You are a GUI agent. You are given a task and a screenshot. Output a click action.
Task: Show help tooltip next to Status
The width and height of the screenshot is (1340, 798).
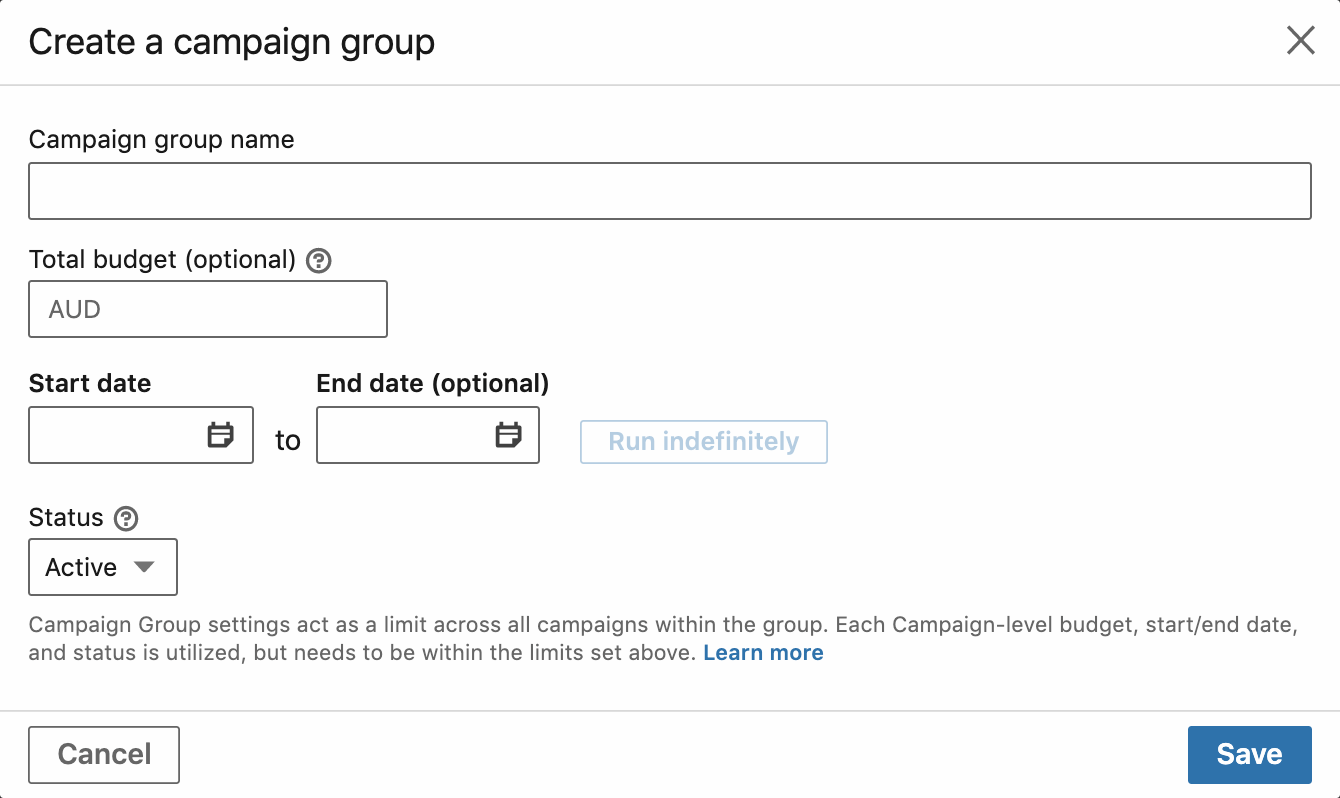tap(125, 519)
